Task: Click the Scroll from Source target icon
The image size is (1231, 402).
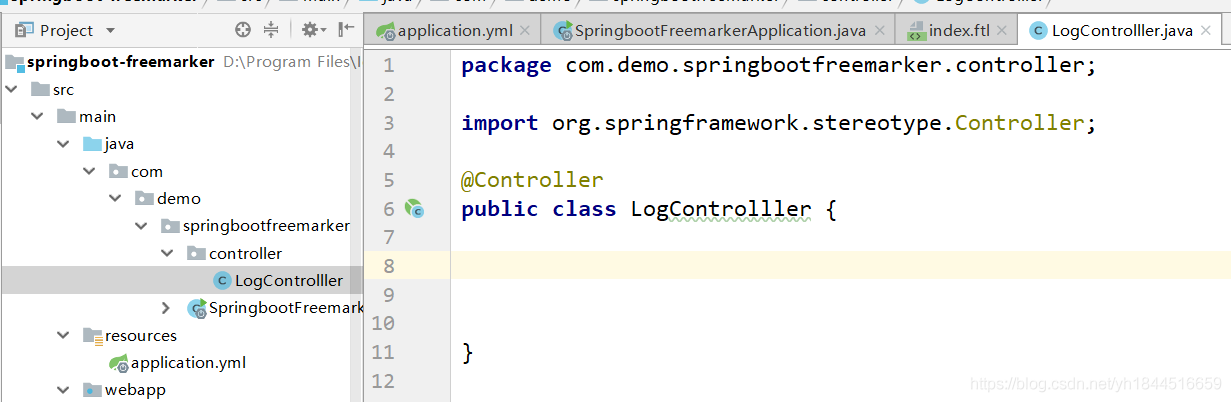Action: click(x=243, y=30)
